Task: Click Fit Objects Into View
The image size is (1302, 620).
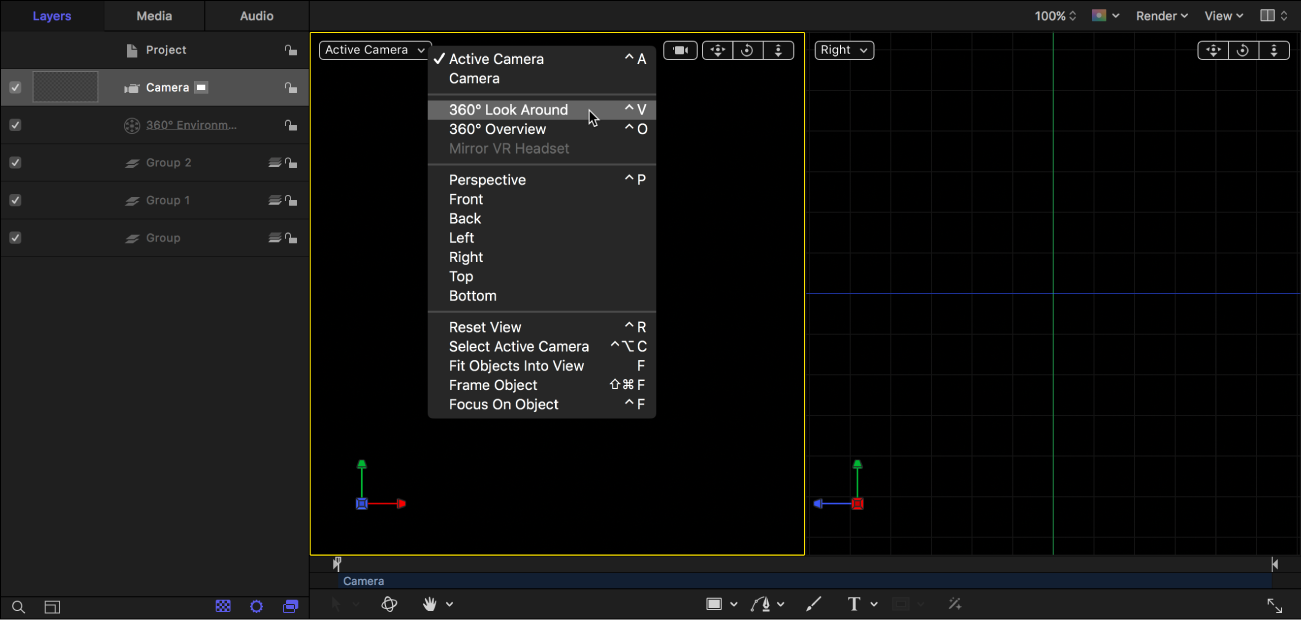Action: [x=517, y=365]
